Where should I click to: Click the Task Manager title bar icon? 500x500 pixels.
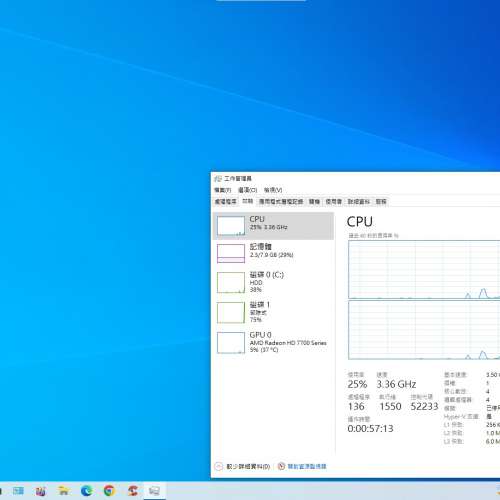218,179
